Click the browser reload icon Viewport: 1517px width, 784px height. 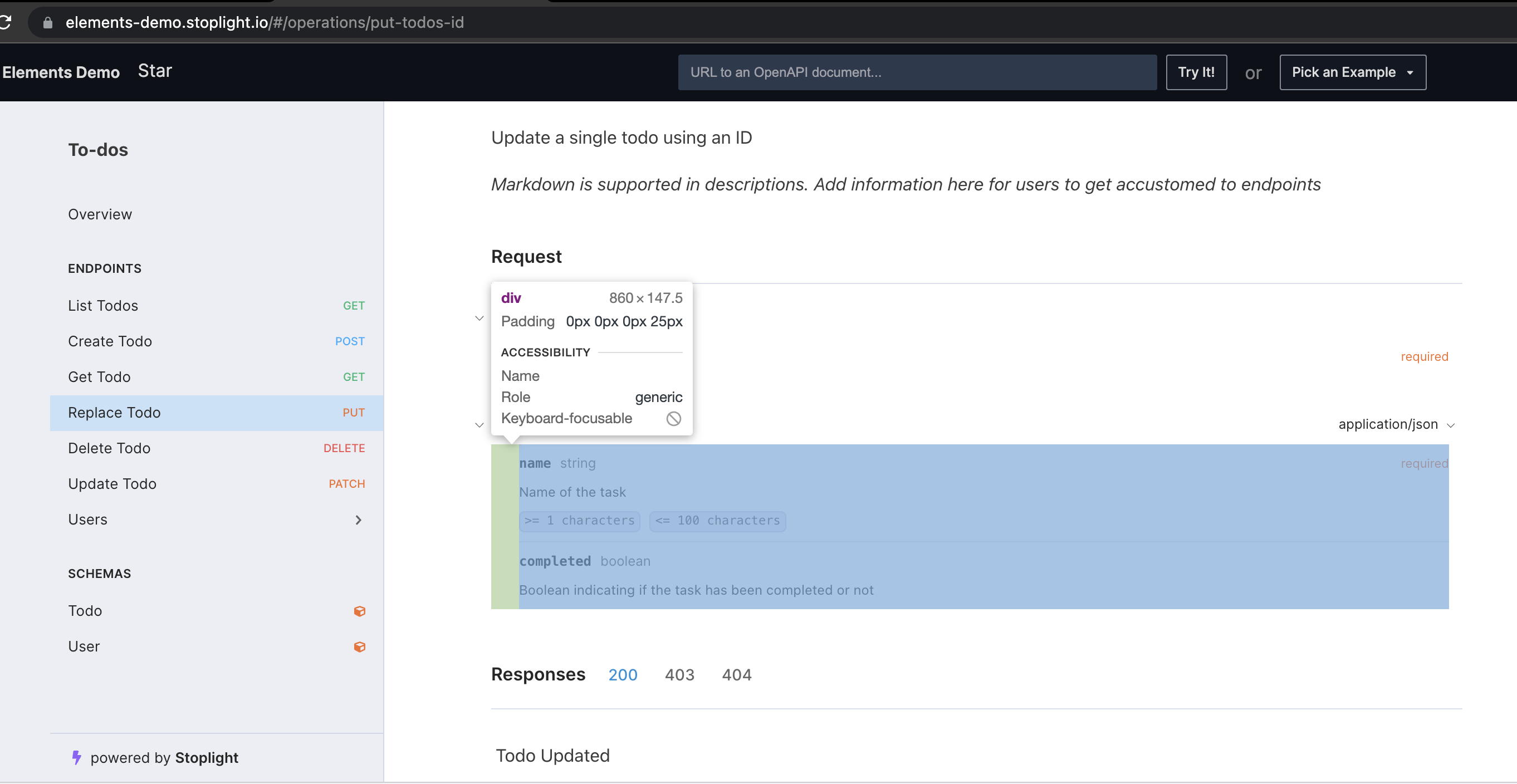[x=4, y=22]
